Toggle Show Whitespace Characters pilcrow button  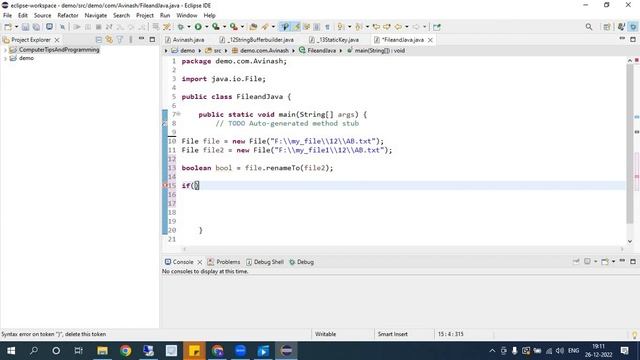coord(327,27)
